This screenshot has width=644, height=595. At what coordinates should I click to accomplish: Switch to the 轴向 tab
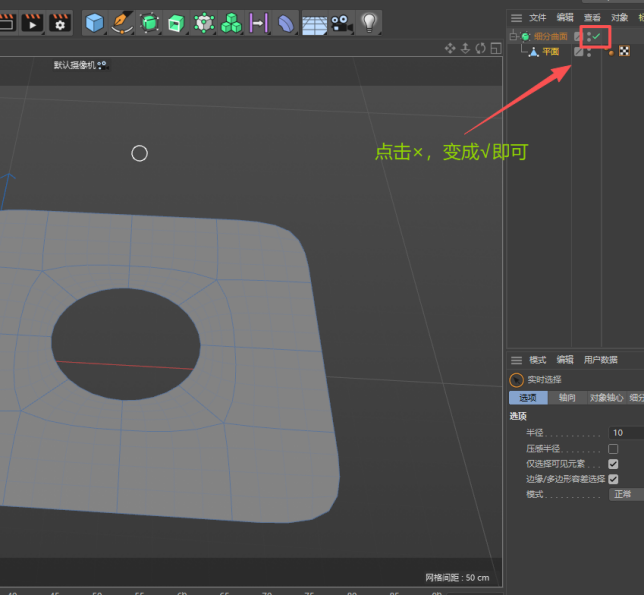click(567, 397)
